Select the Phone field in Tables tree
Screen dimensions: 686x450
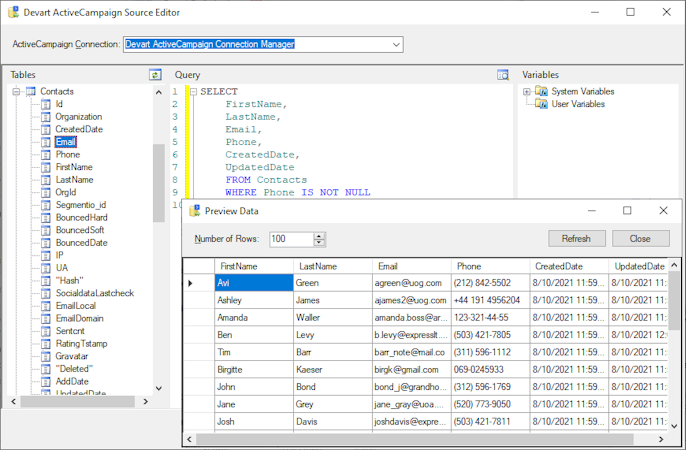click(67, 155)
